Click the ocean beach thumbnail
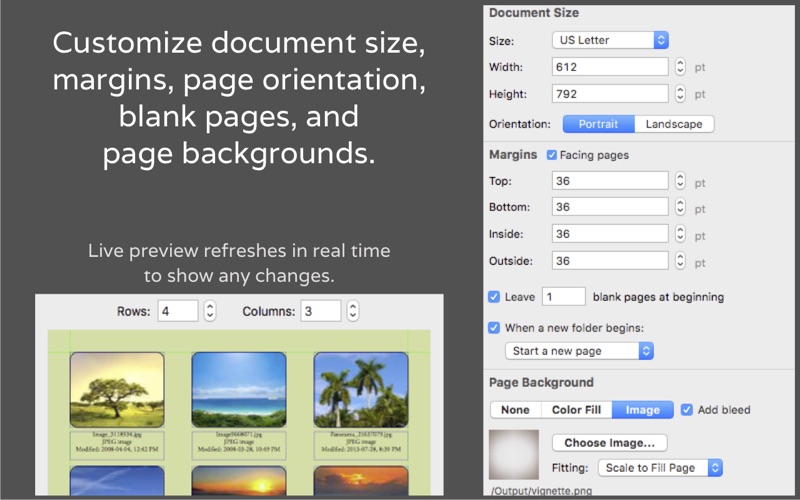 [x=239, y=390]
